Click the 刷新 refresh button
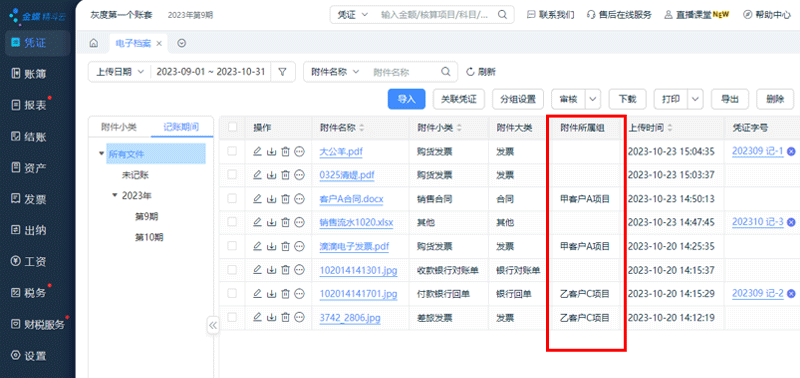Image resolution: width=800 pixels, height=378 pixels. [x=481, y=72]
